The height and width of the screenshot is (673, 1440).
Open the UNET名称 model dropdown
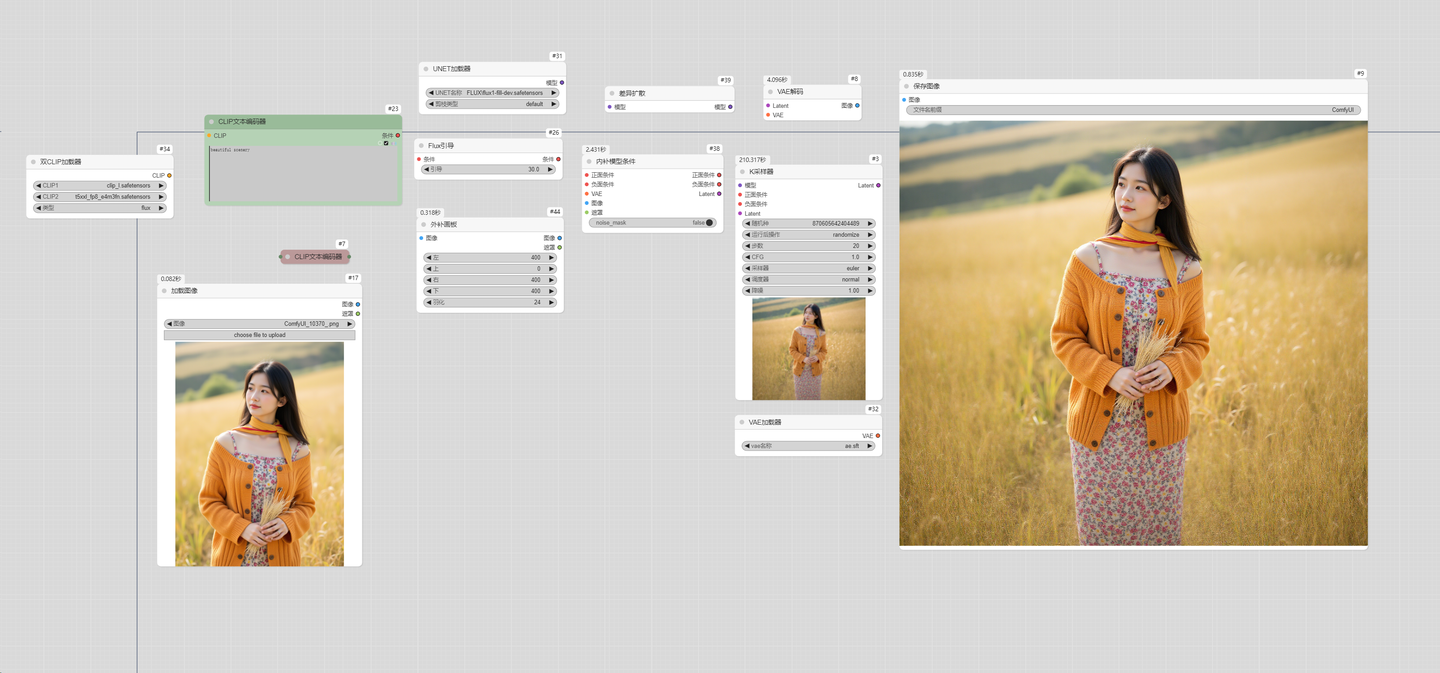[492, 93]
